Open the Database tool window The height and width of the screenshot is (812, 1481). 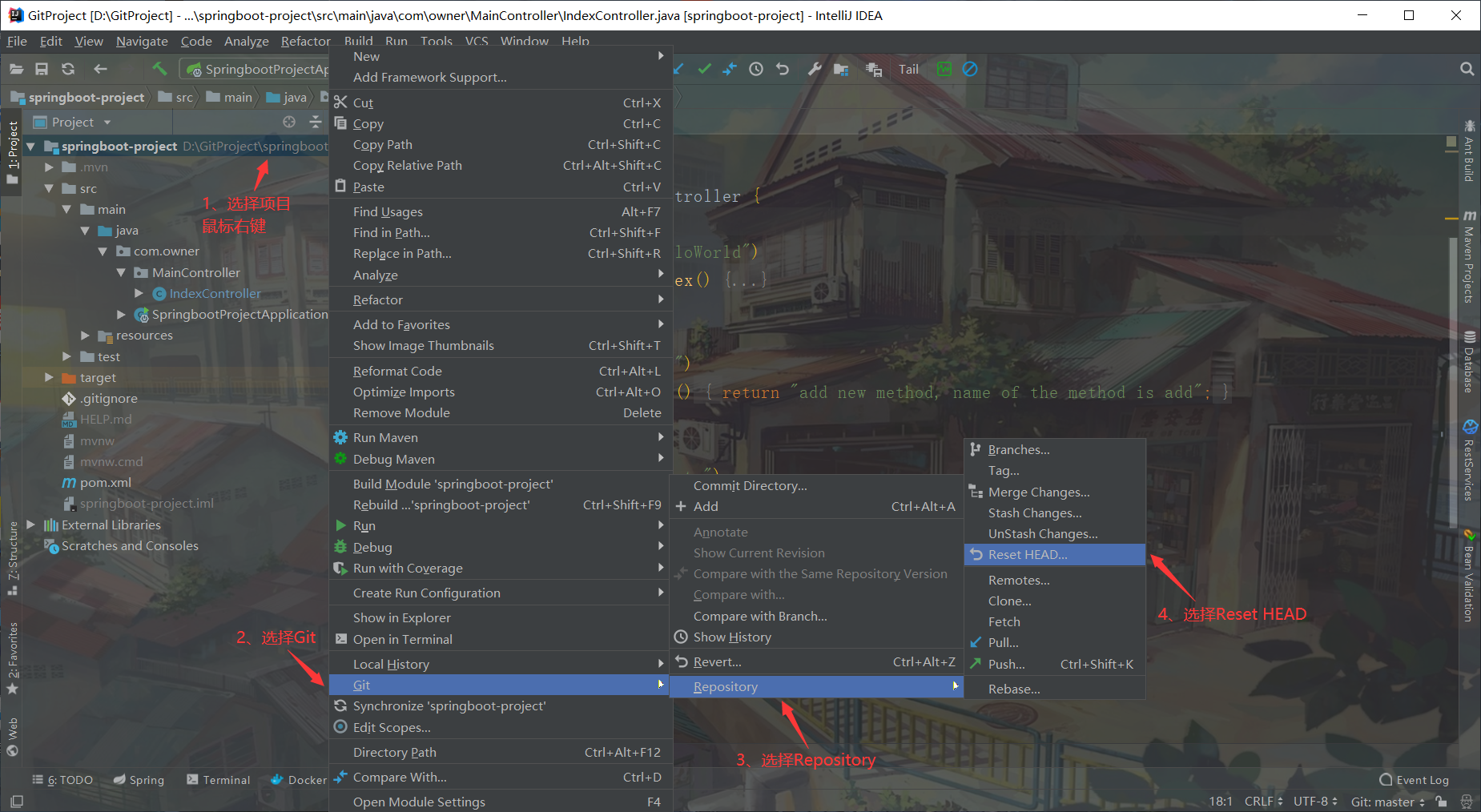pyautogui.click(x=1468, y=364)
